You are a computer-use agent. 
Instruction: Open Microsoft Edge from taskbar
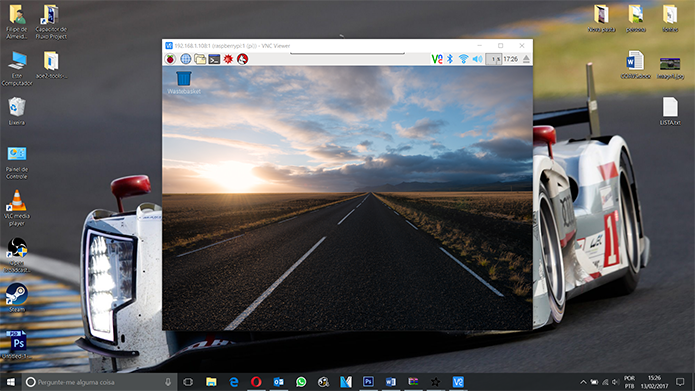click(x=234, y=382)
